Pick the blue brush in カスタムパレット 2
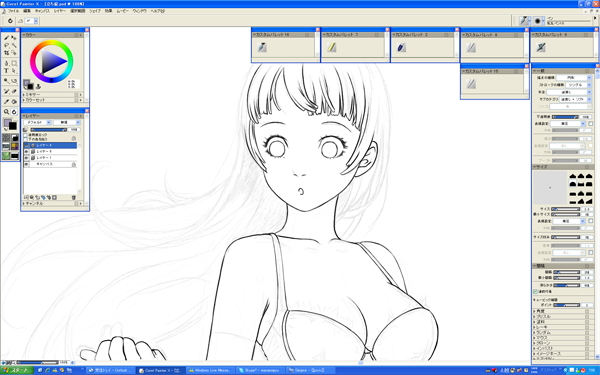 point(401,47)
